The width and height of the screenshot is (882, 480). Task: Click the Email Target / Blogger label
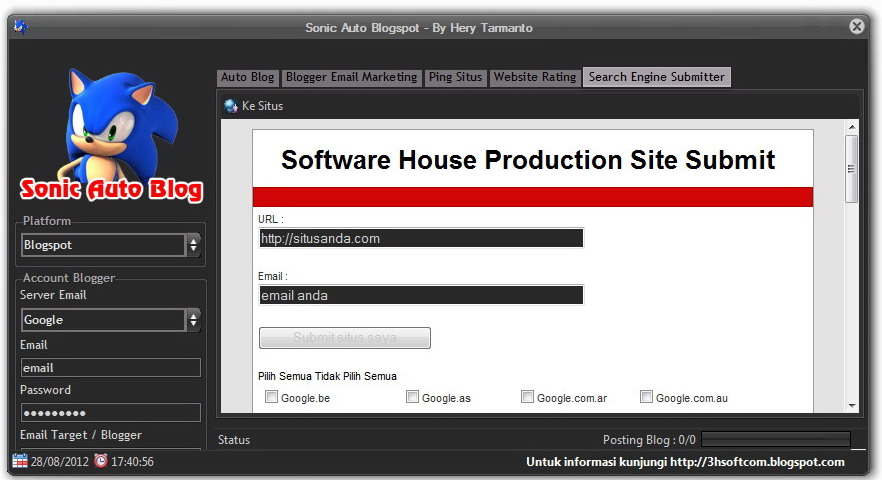(x=80, y=435)
